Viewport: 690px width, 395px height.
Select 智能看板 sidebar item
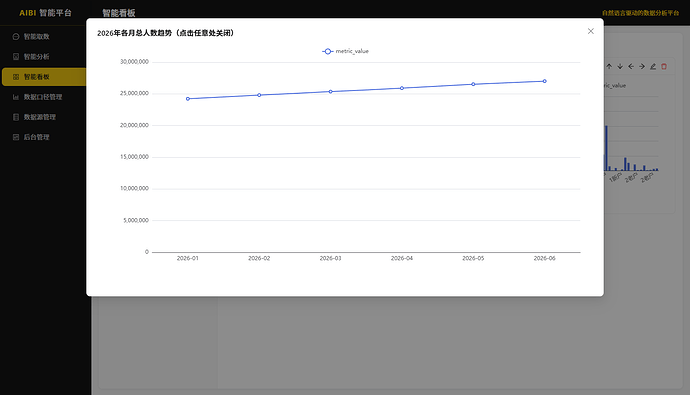coord(44,77)
